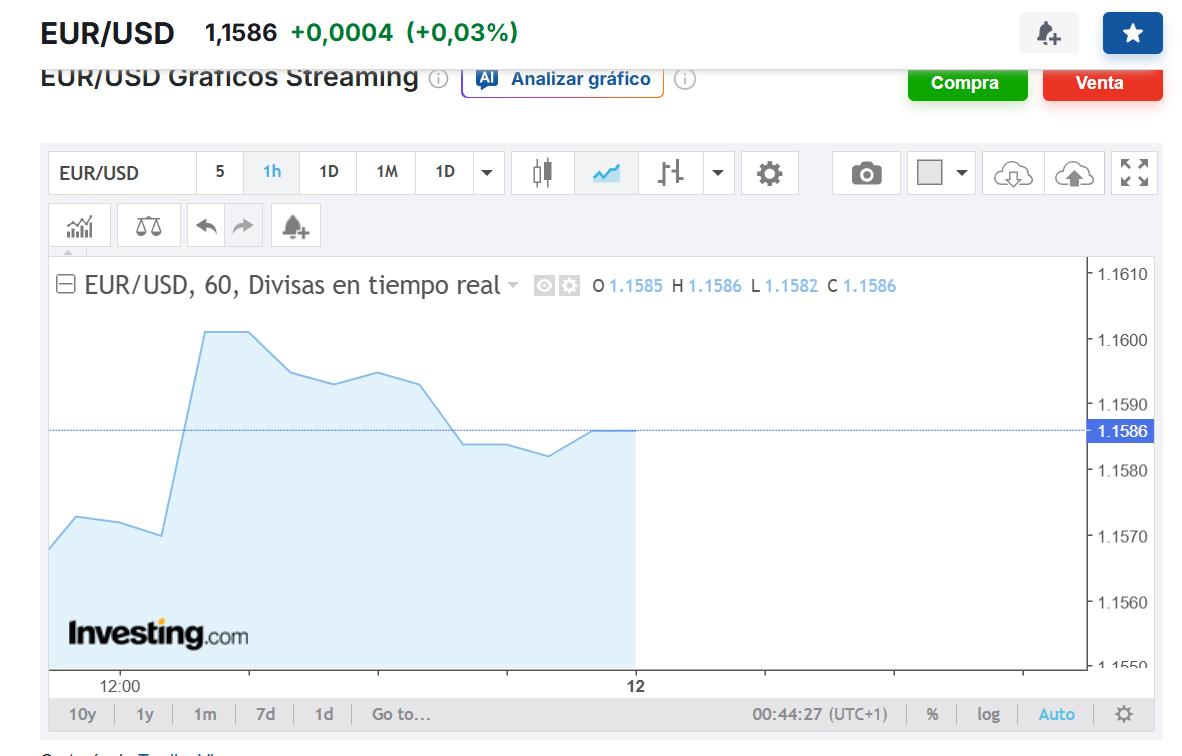The image size is (1182, 756).
Task: Toggle the percent scale option
Action: point(932,714)
